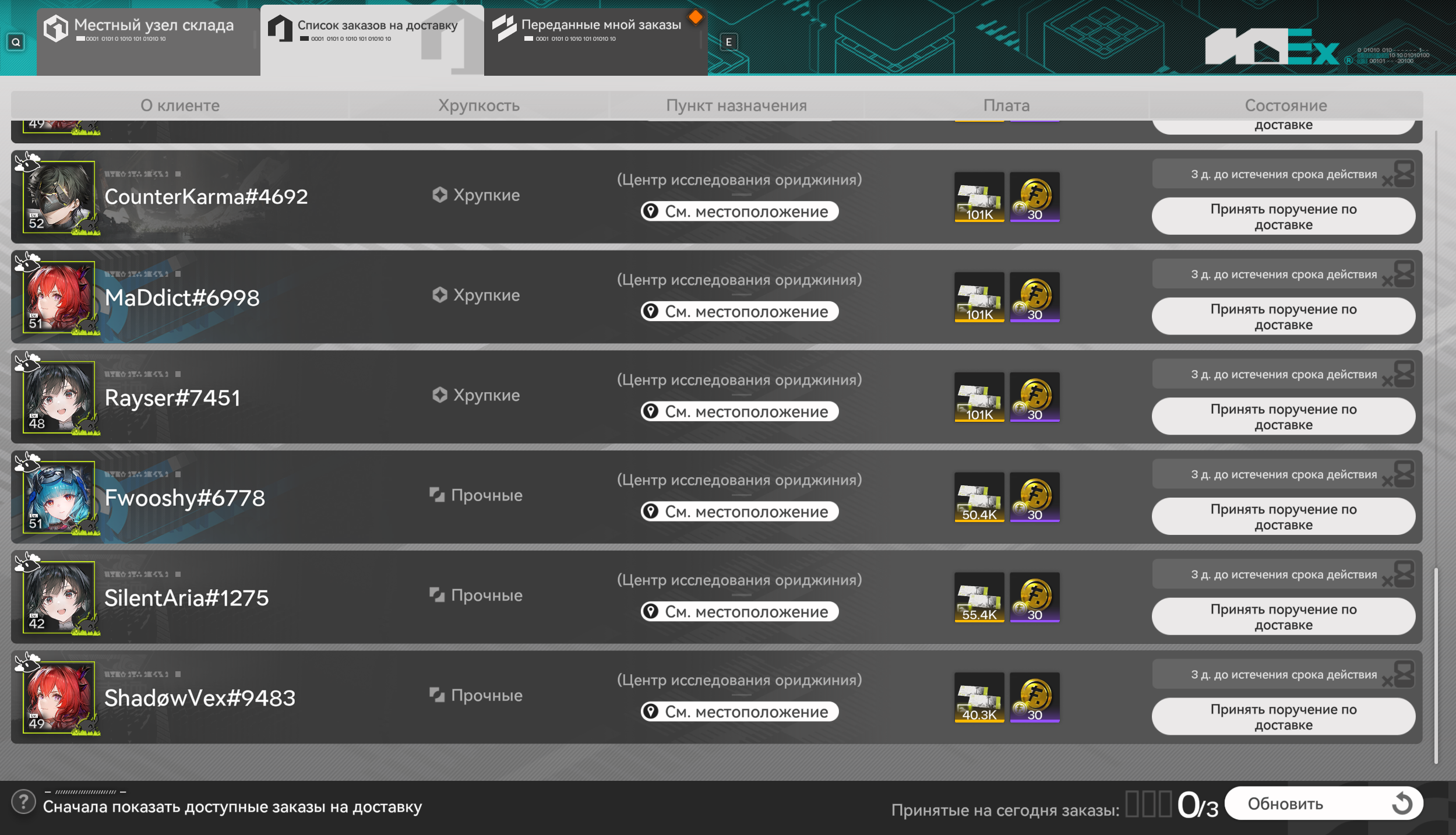Click the sturdy icon in Fwooshy#6778 row
The height and width of the screenshot is (835, 1456).
(x=437, y=495)
